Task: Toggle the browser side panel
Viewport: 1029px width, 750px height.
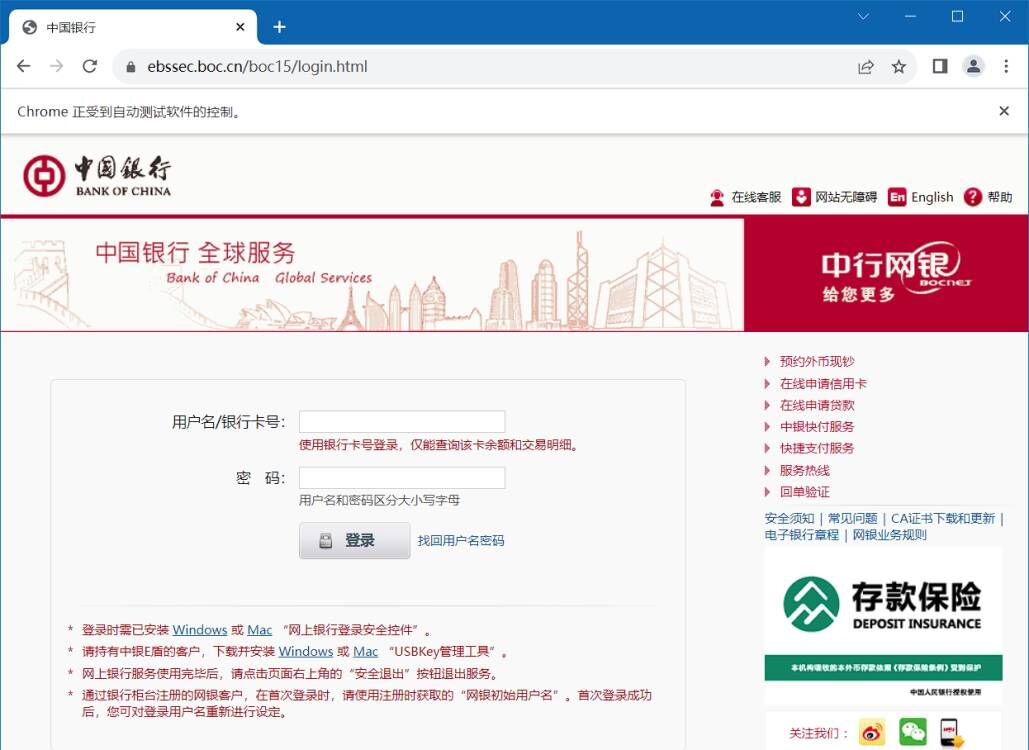Action: coord(940,66)
